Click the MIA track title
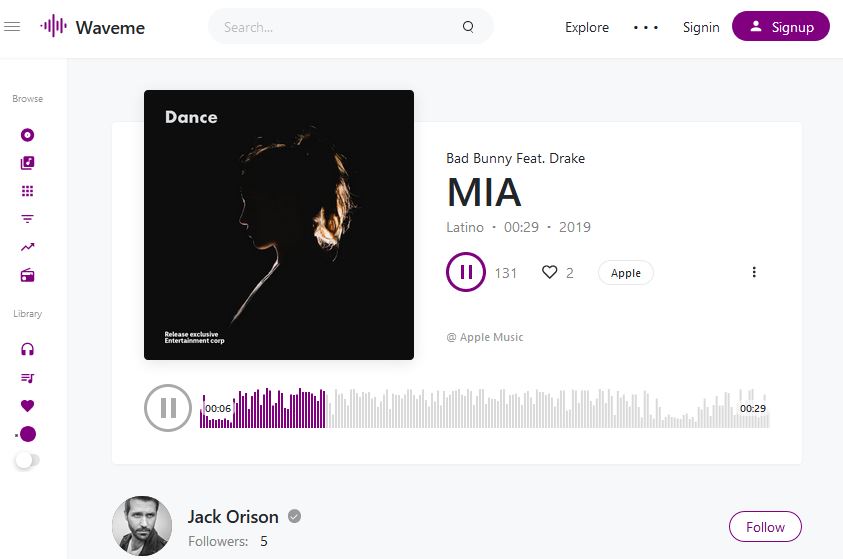The height and width of the screenshot is (559, 843). coord(484,192)
